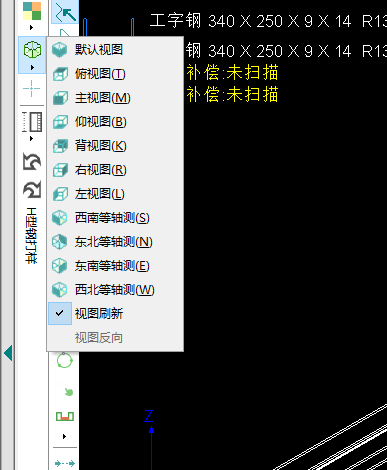Click the 东北等轴测(N) cube icon

coord(60,242)
